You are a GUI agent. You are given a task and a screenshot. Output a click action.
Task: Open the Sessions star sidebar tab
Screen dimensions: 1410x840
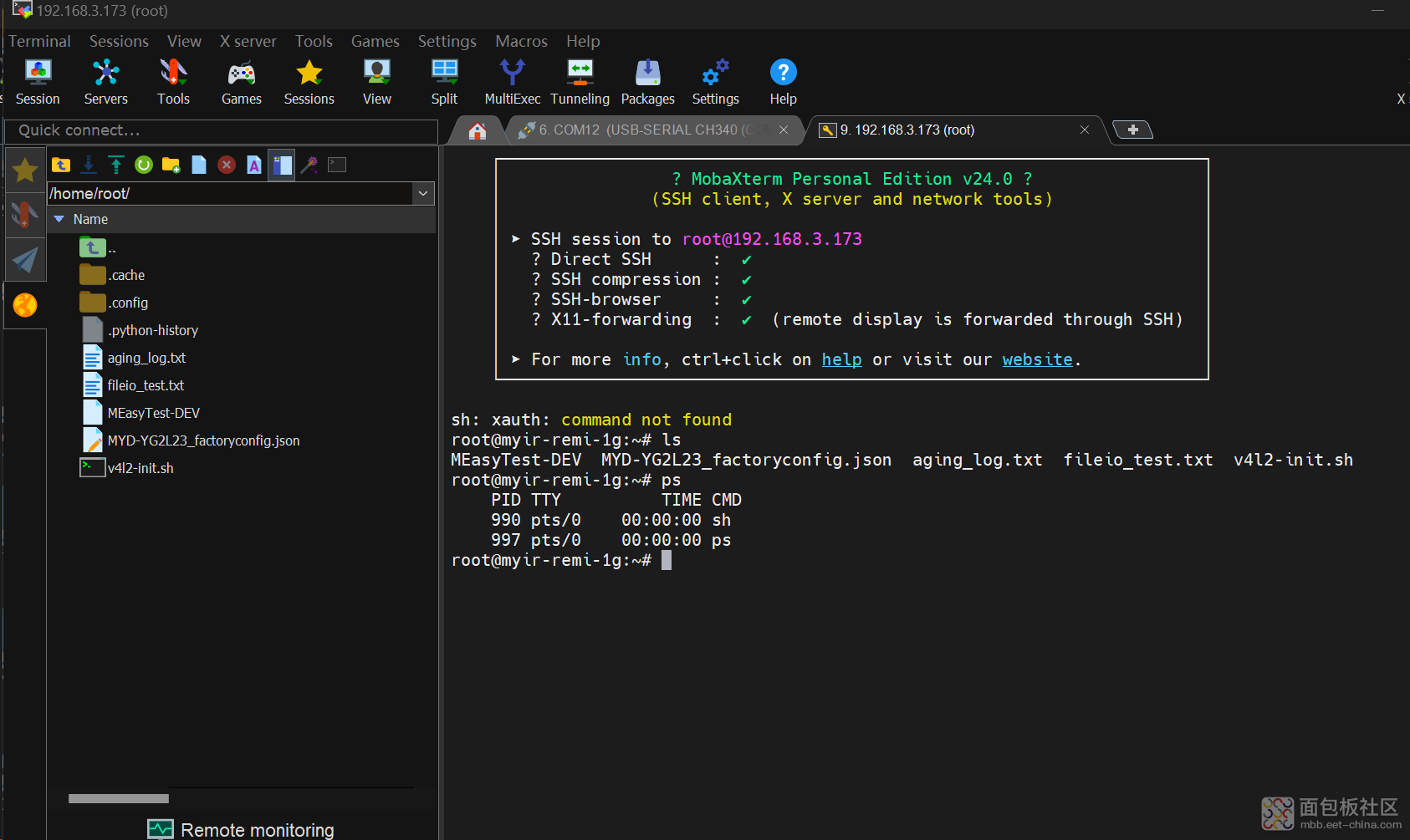pyautogui.click(x=25, y=171)
